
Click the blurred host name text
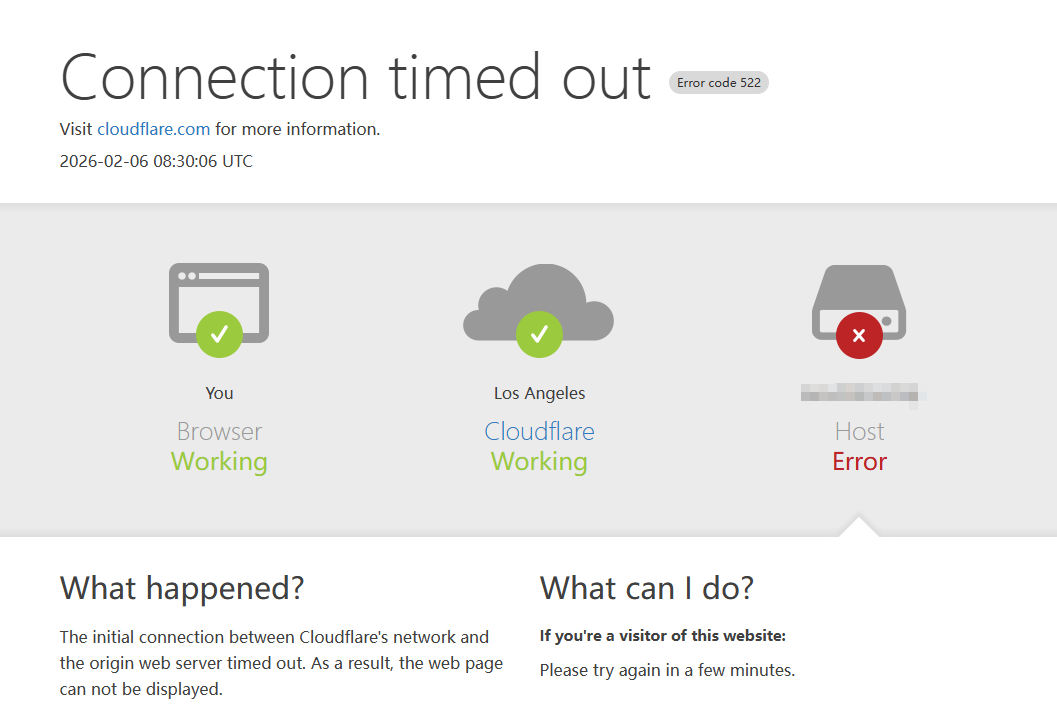[x=860, y=393]
